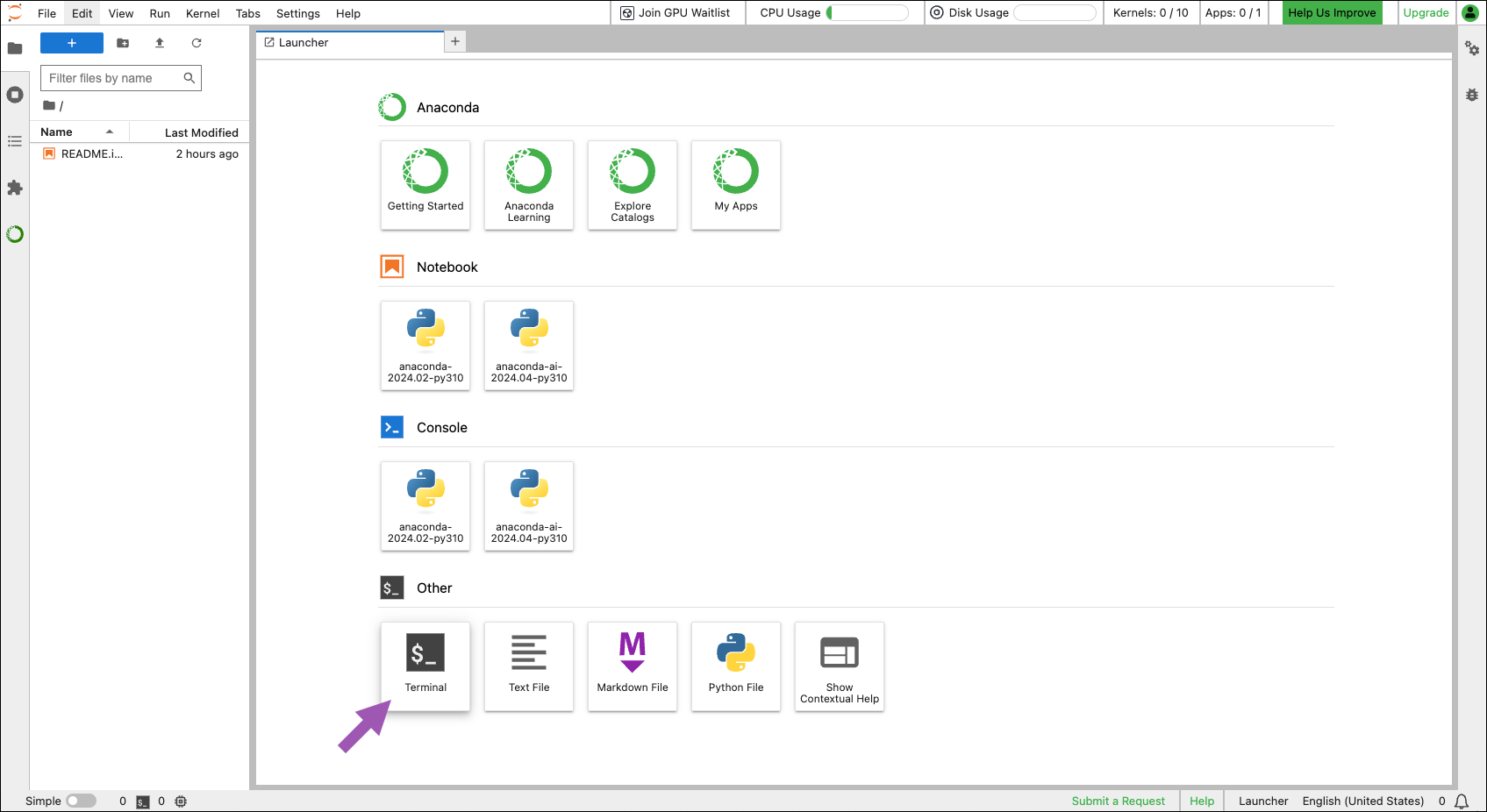Add a new tab with plus button
The image size is (1487, 812).
click(x=455, y=41)
